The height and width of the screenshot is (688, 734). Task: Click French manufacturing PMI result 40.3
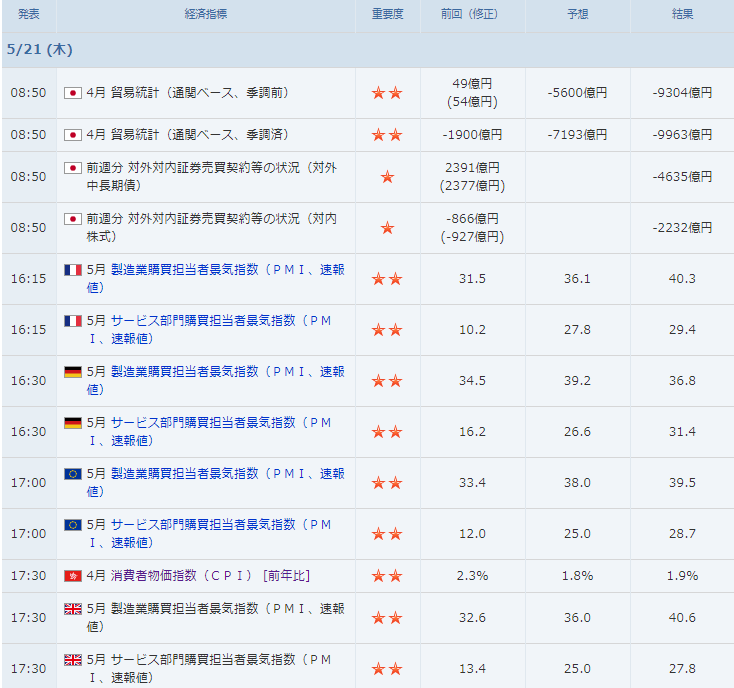coord(682,278)
